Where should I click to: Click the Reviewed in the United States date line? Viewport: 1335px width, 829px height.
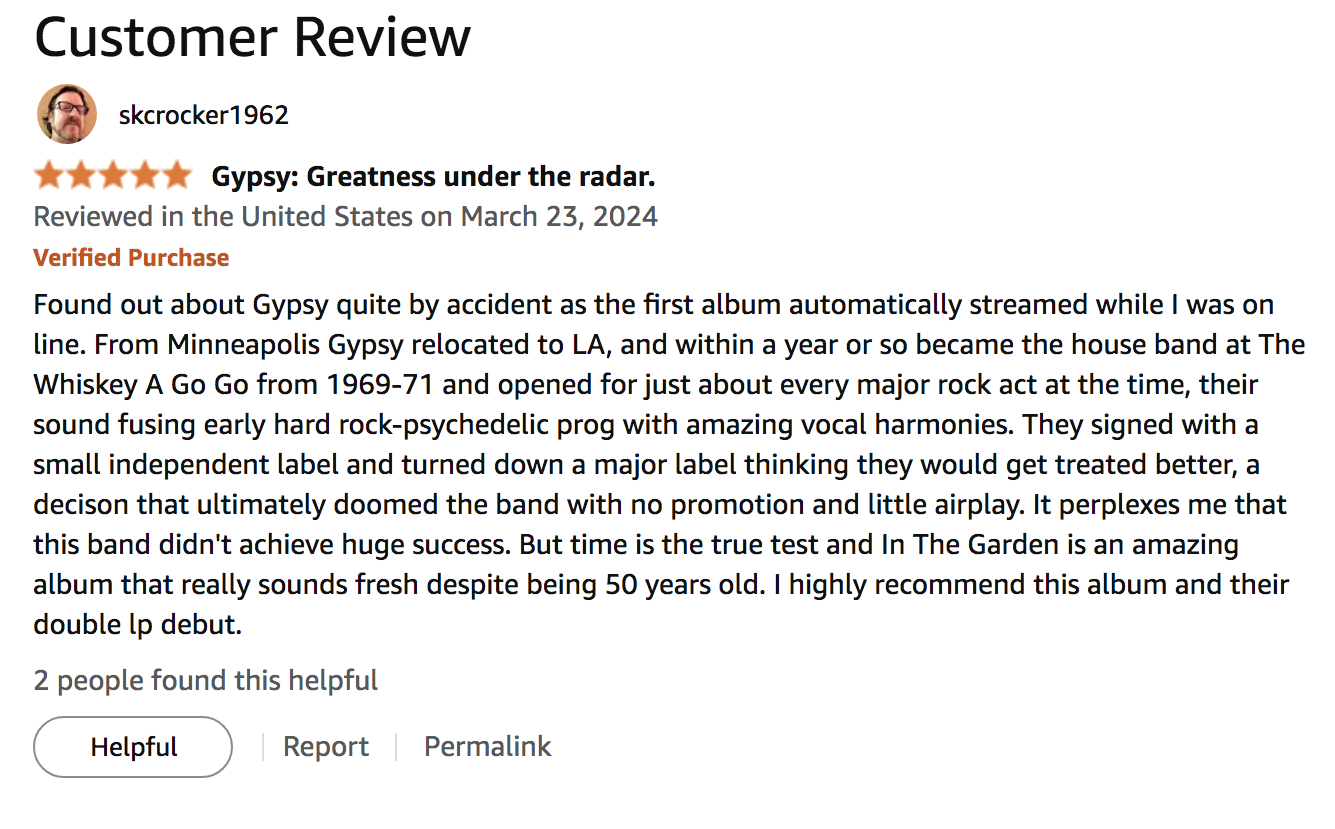click(345, 215)
